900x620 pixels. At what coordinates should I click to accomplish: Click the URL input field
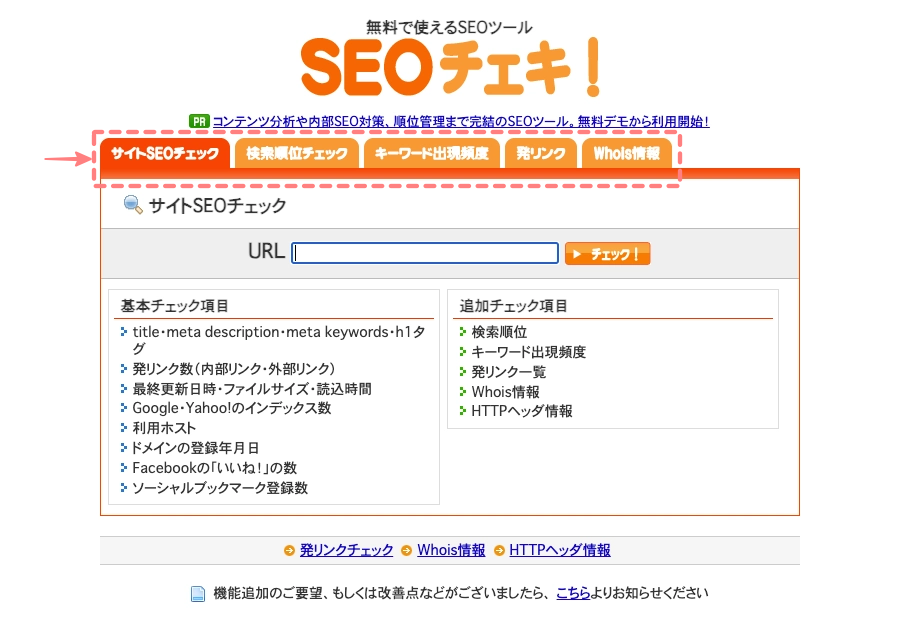425,253
